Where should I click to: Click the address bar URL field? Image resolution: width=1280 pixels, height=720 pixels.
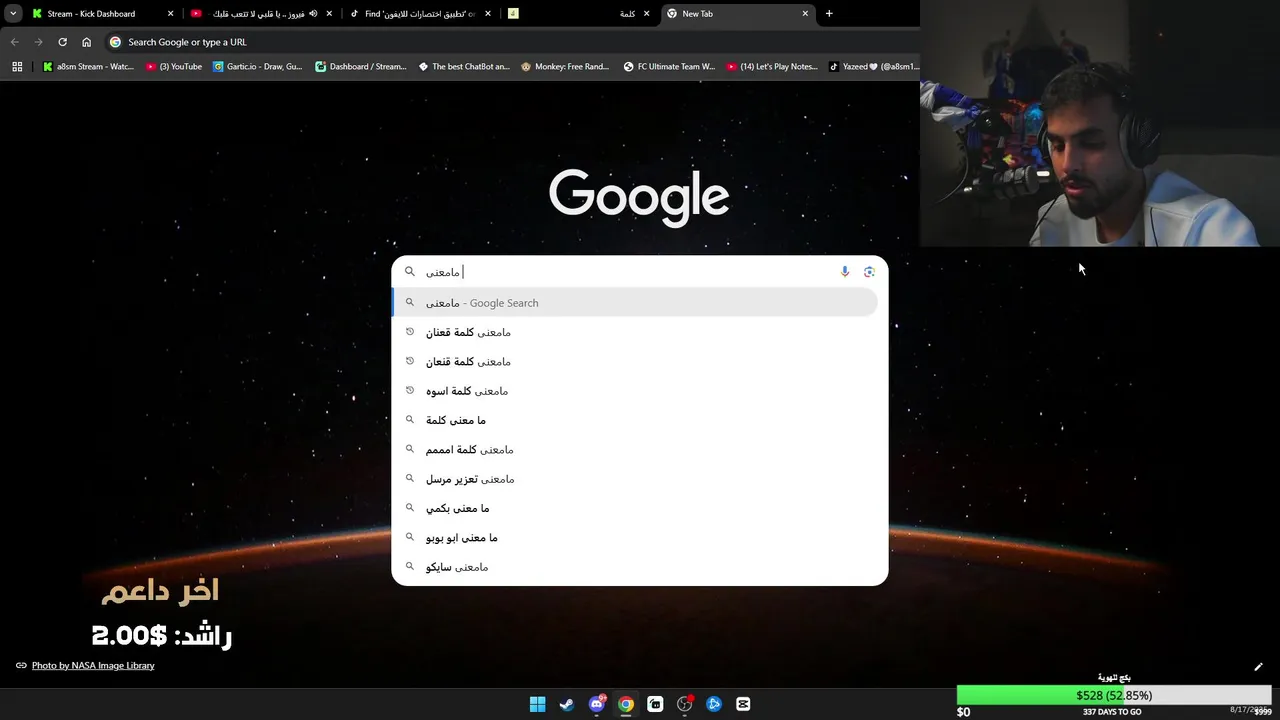tap(510, 42)
